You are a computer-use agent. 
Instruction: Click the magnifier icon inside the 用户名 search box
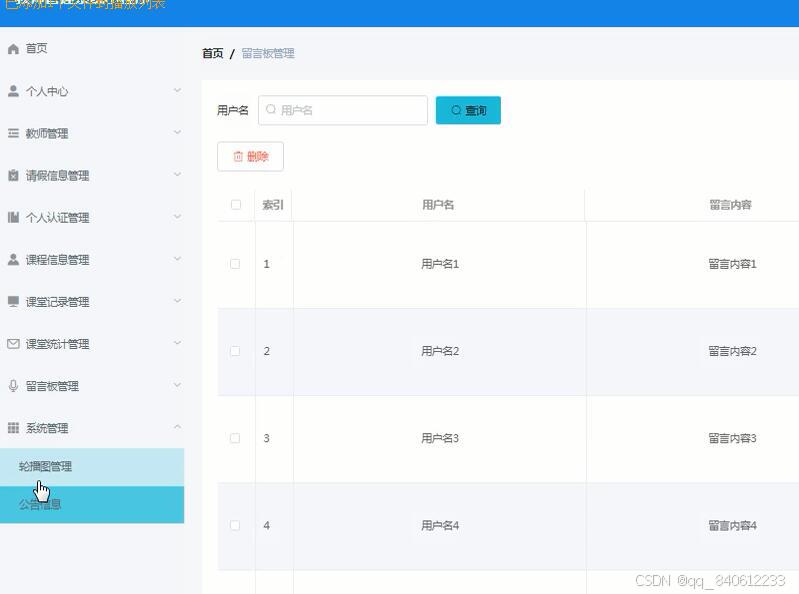click(271, 110)
